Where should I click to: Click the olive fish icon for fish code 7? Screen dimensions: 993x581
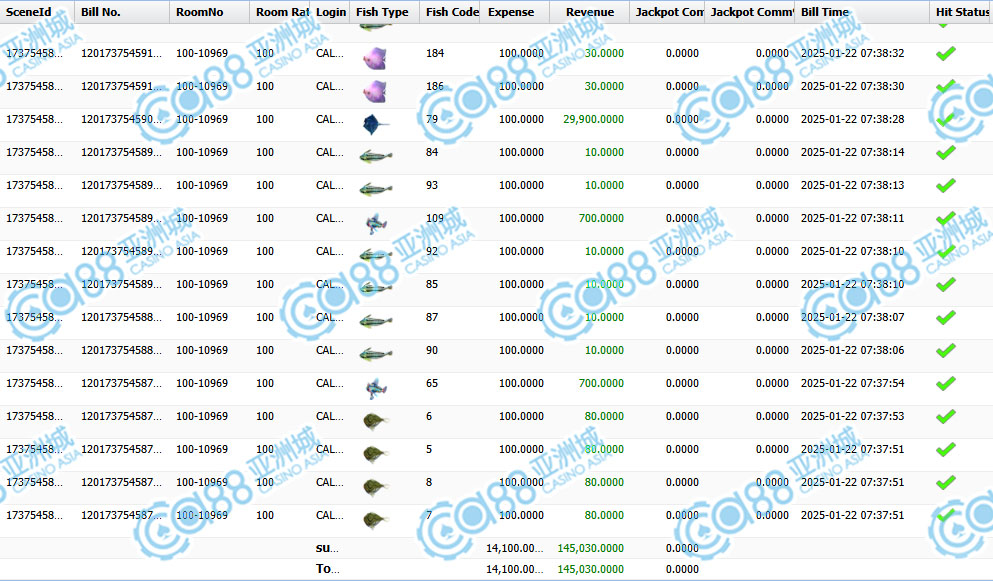click(376, 520)
